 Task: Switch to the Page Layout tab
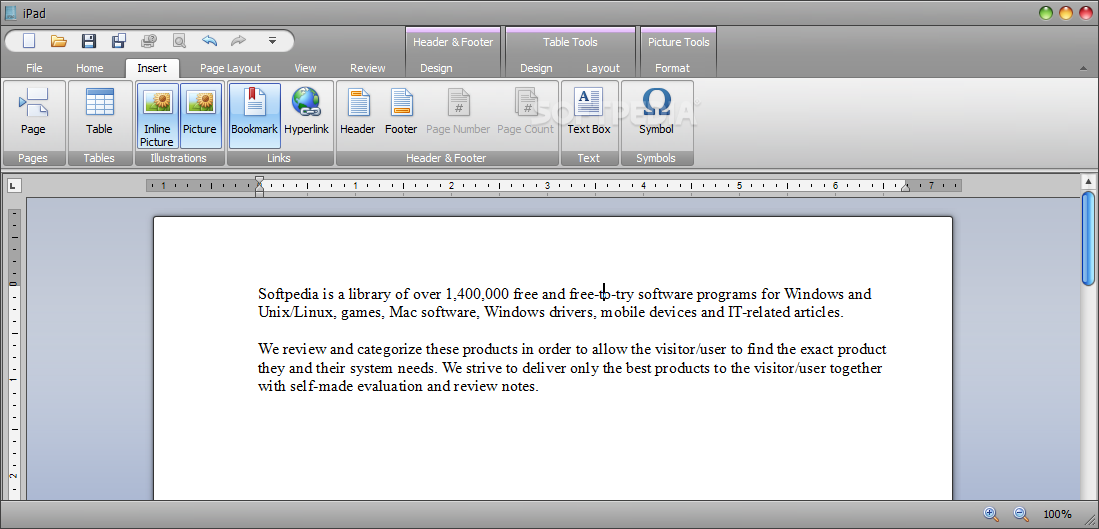pos(231,68)
